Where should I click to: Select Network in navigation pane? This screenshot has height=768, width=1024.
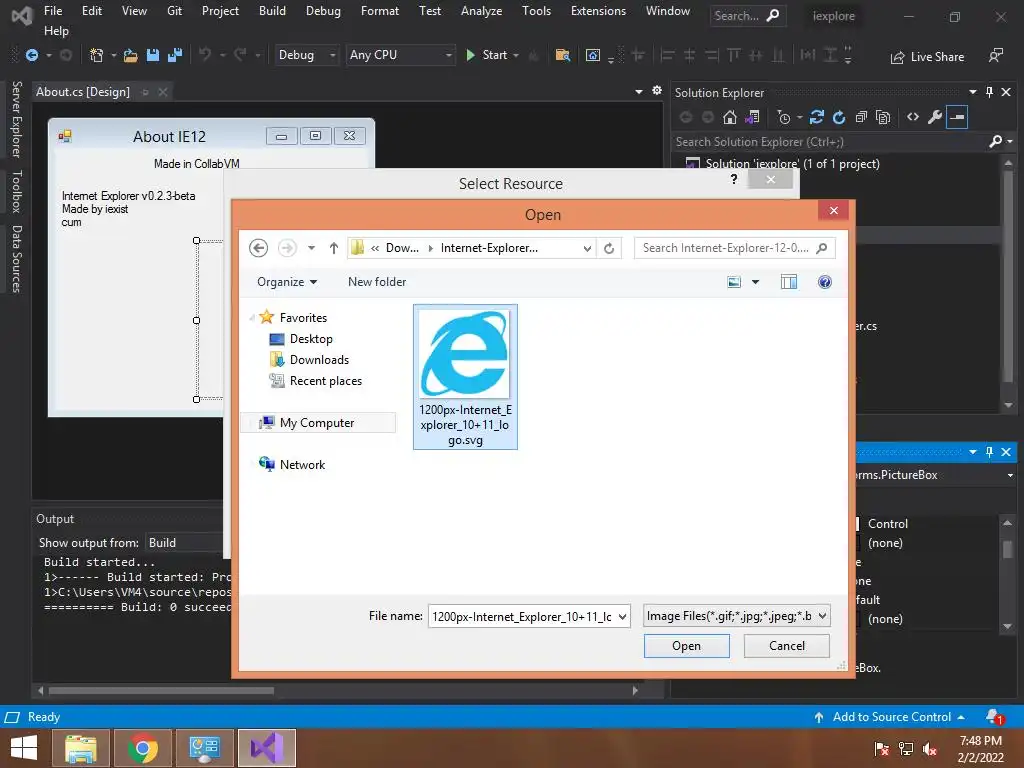click(x=292, y=464)
